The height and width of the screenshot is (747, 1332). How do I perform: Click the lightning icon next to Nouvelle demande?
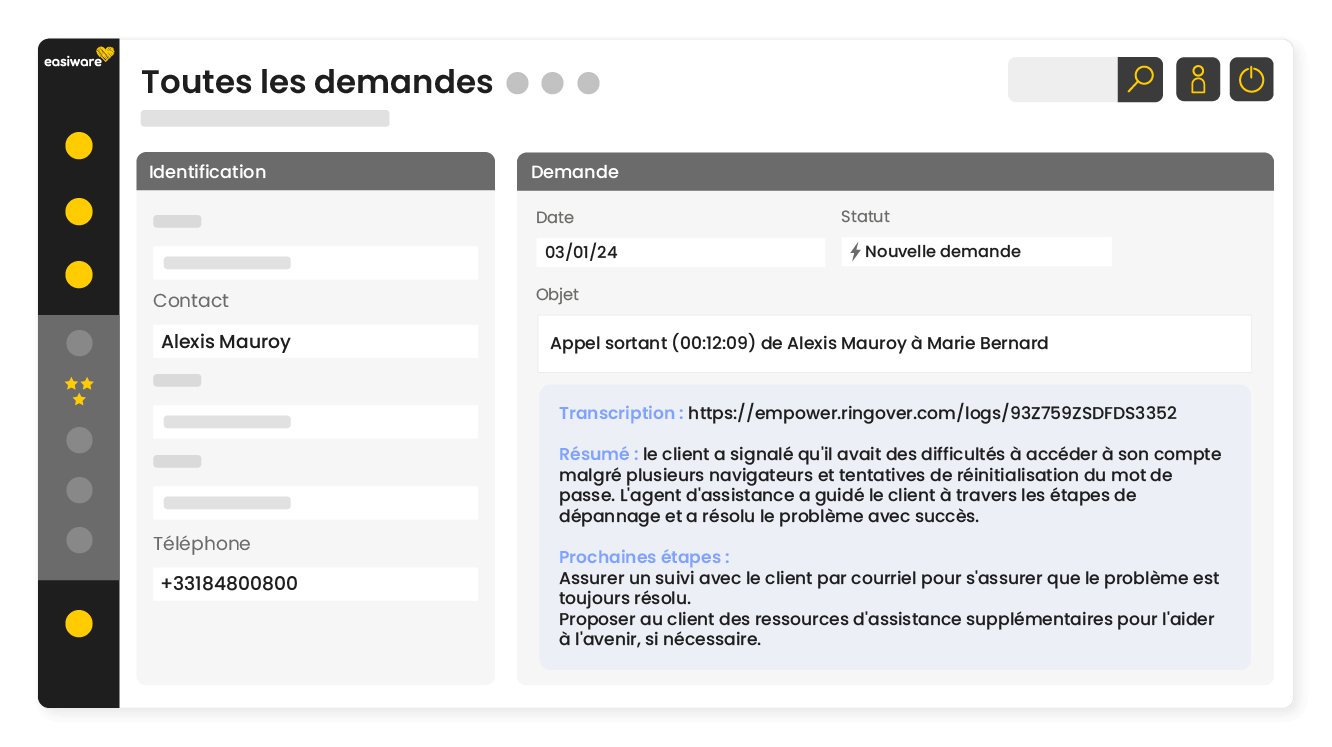coord(856,251)
